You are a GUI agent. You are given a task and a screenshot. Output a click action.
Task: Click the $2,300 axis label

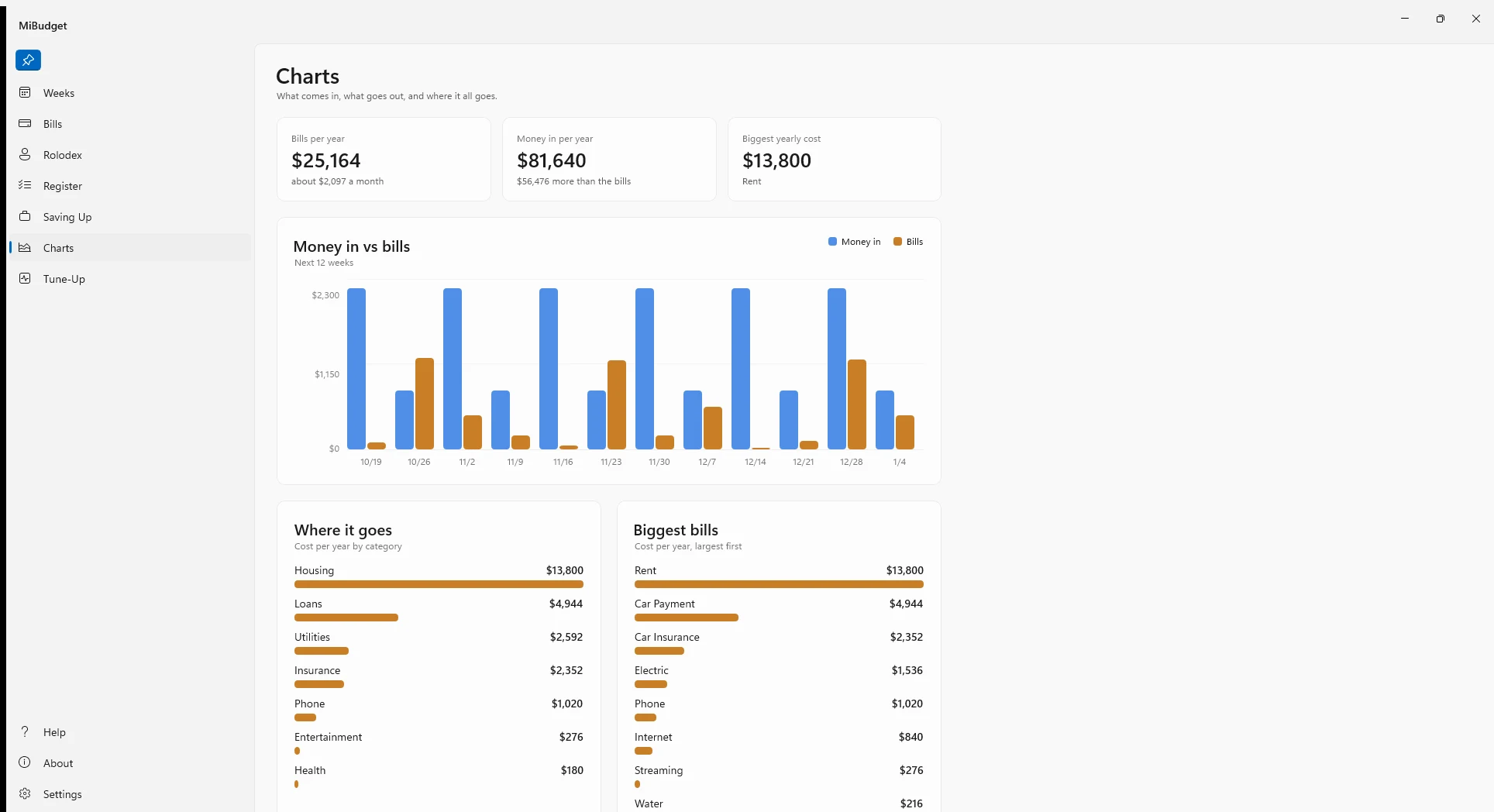click(325, 295)
